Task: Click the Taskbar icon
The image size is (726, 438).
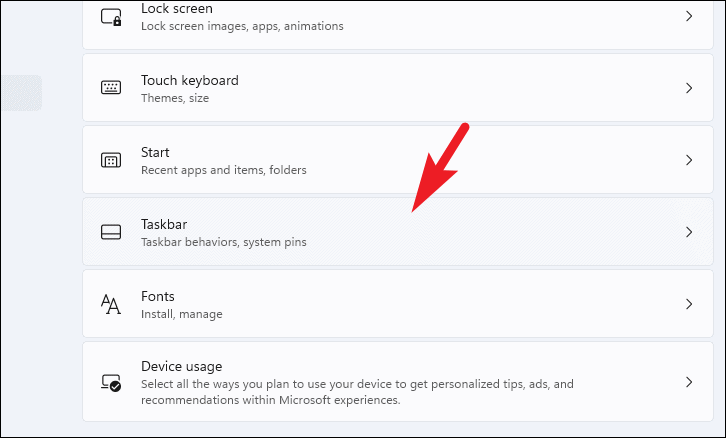Action: [111, 232]
